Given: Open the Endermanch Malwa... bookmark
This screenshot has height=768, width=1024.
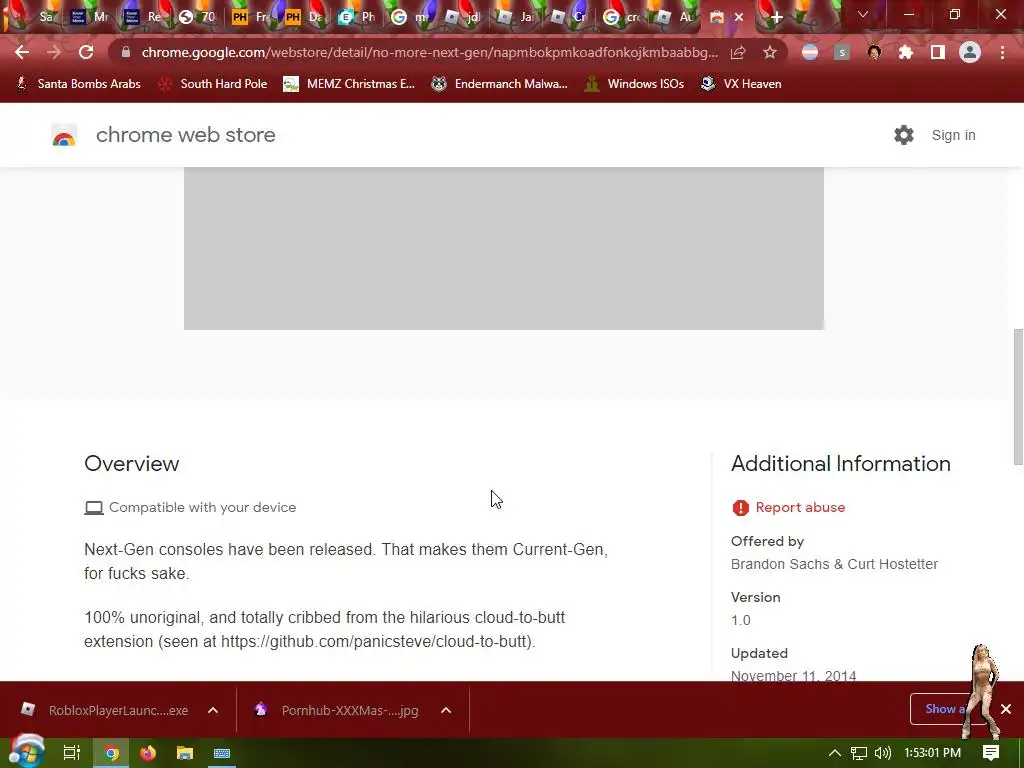Looking at the screenshot, I should (500, 84).
